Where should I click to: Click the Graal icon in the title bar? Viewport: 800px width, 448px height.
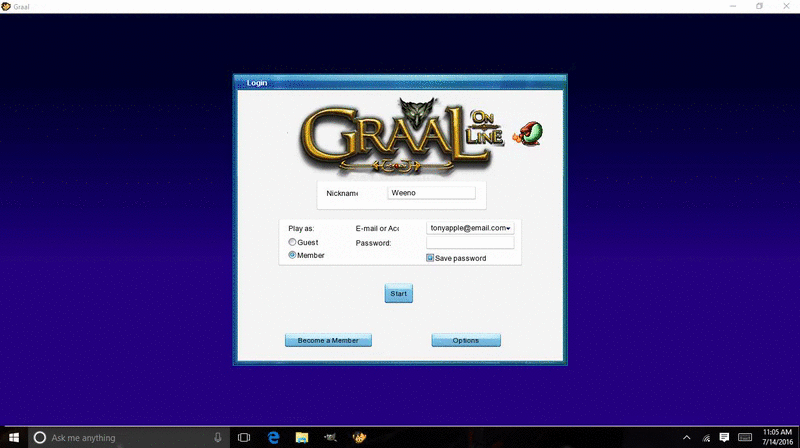click(6, 6)
